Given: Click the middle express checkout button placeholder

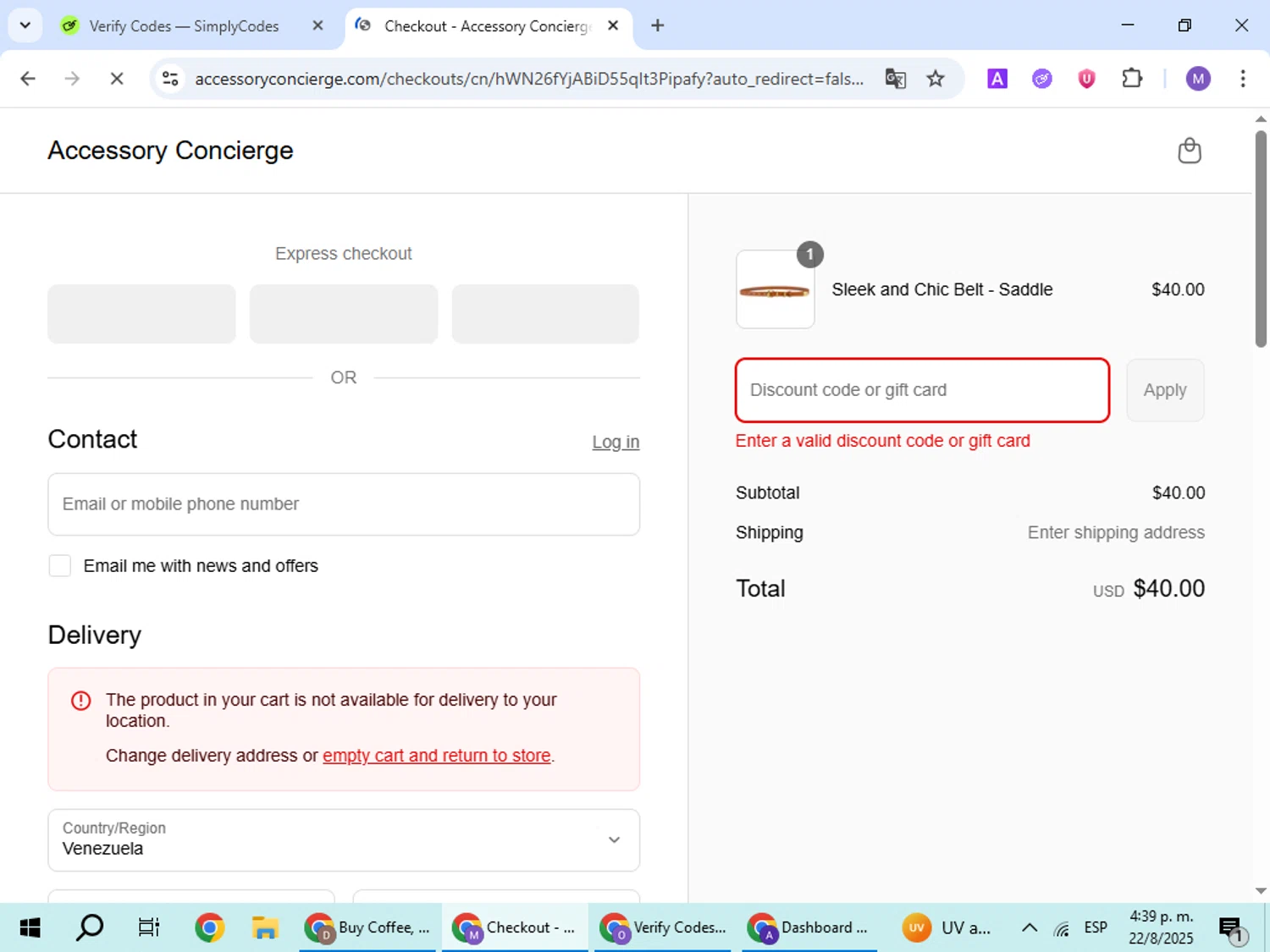Looking at the screenshot, I should coord(344,314).
